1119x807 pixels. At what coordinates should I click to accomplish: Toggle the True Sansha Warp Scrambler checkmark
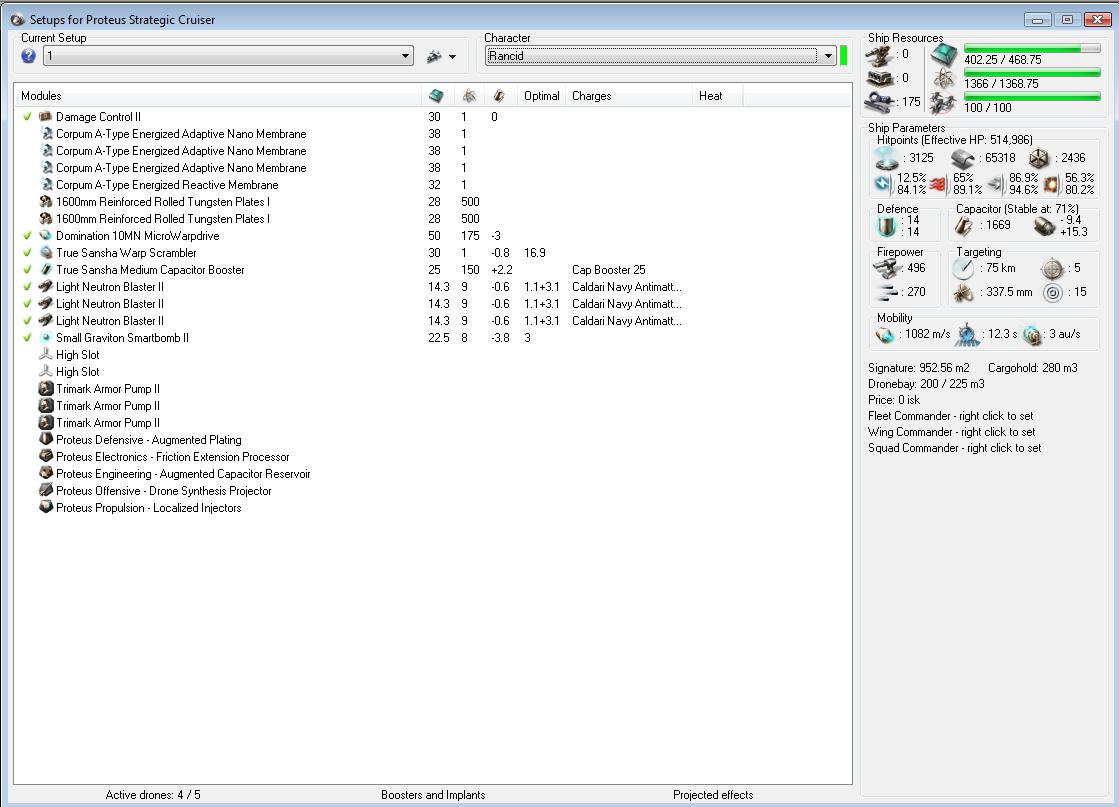(x=27, y=253)
